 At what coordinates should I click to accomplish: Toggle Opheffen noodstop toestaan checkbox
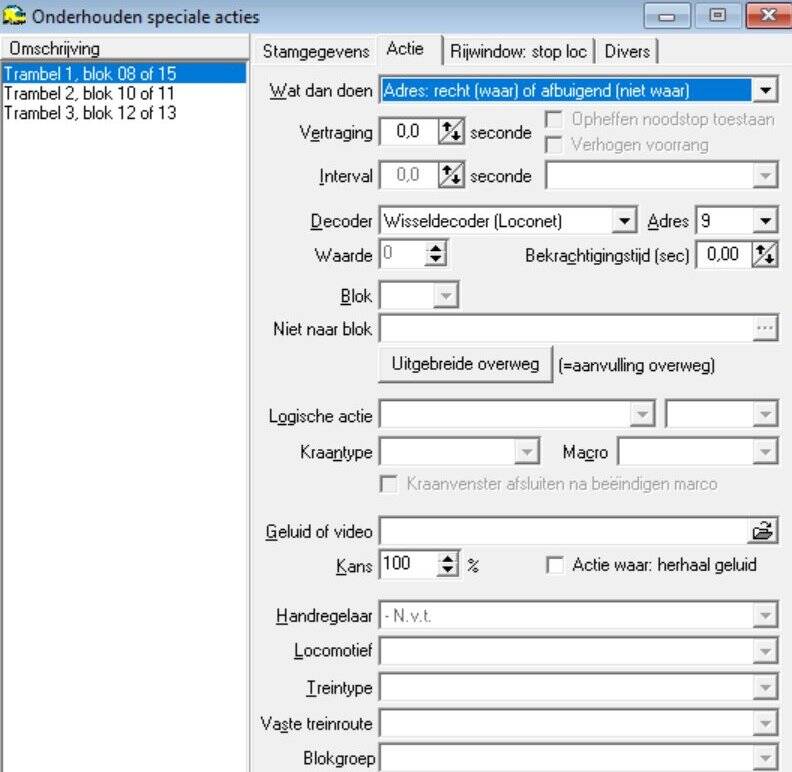pyautogui.click(x=554, y=120)
